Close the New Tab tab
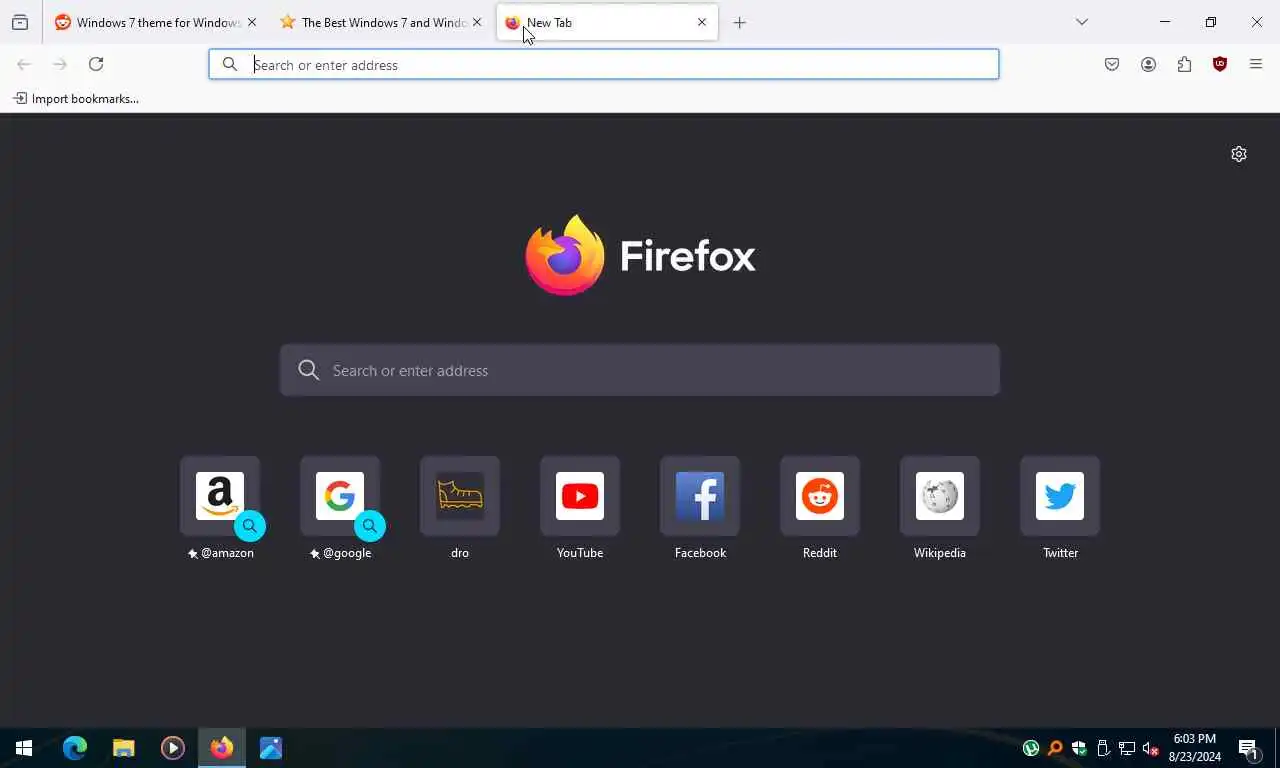The width and height of the screenshot is (1280, 768). tap(701, 22)
